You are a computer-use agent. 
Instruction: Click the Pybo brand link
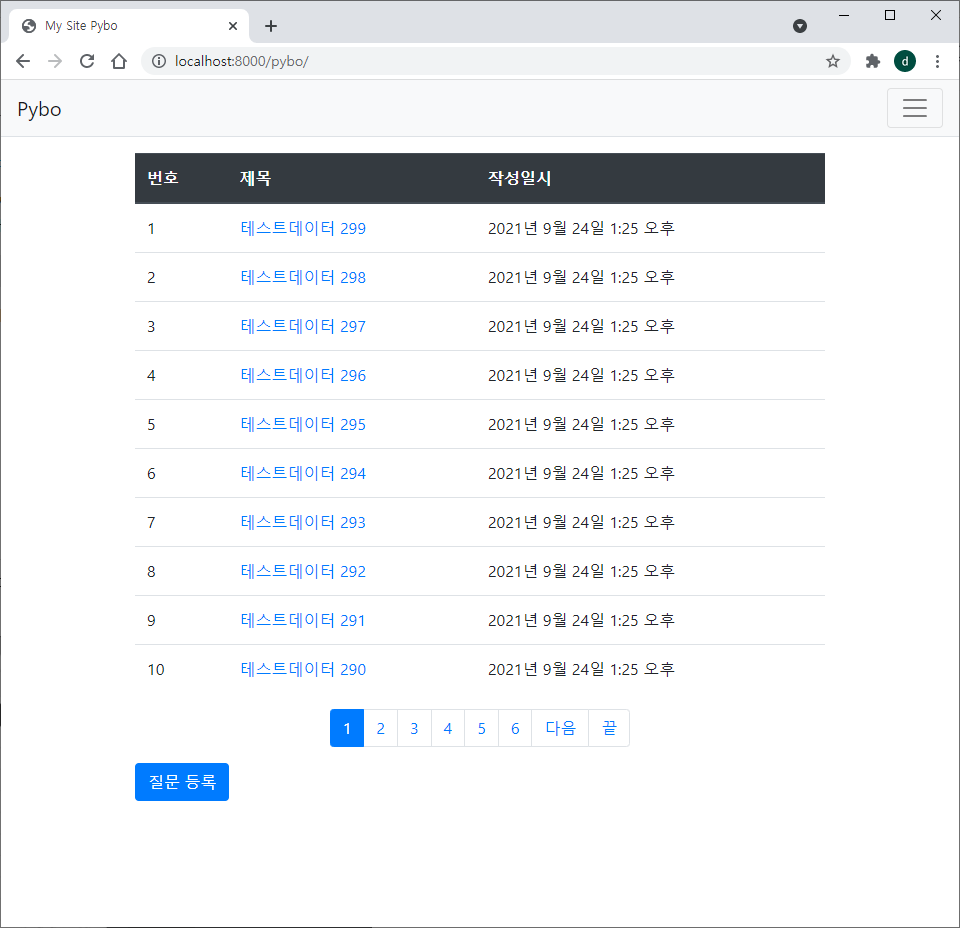(x=39, y=109)
